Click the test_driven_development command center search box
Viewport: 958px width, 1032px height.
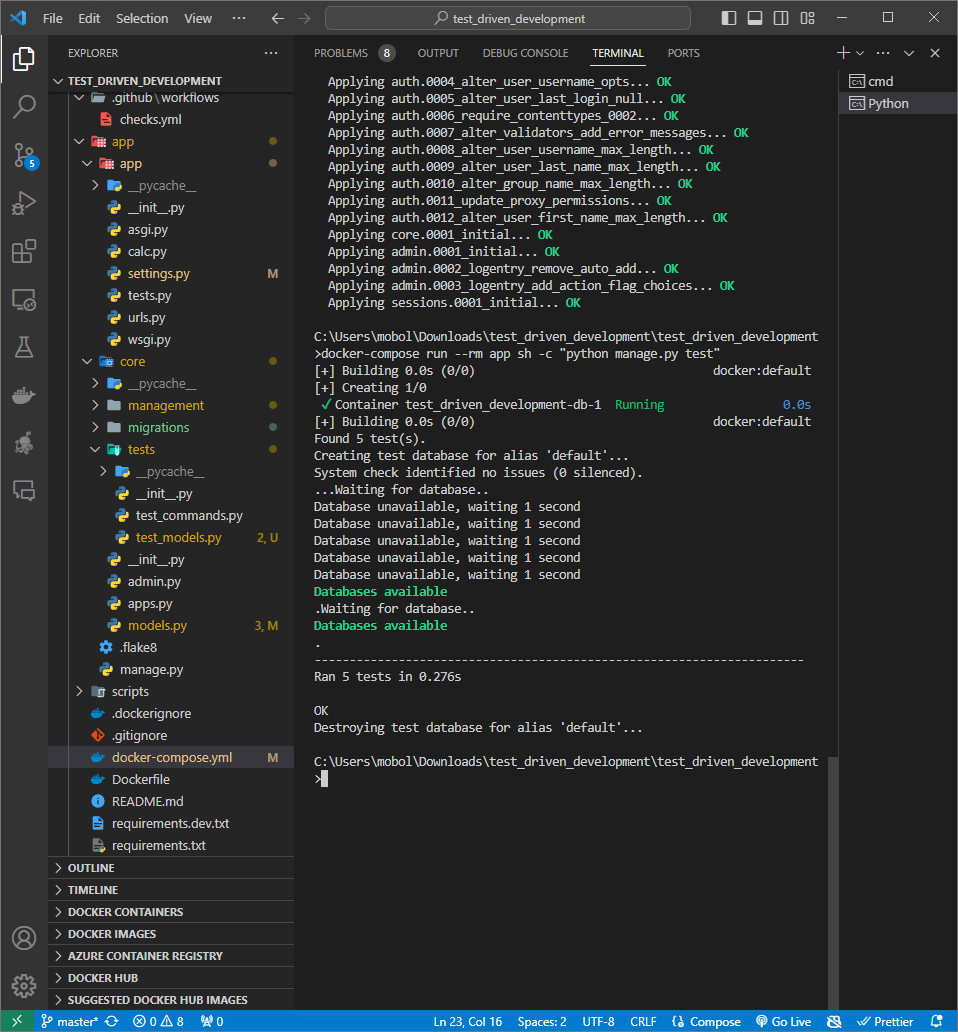click(x=507, y=18)
